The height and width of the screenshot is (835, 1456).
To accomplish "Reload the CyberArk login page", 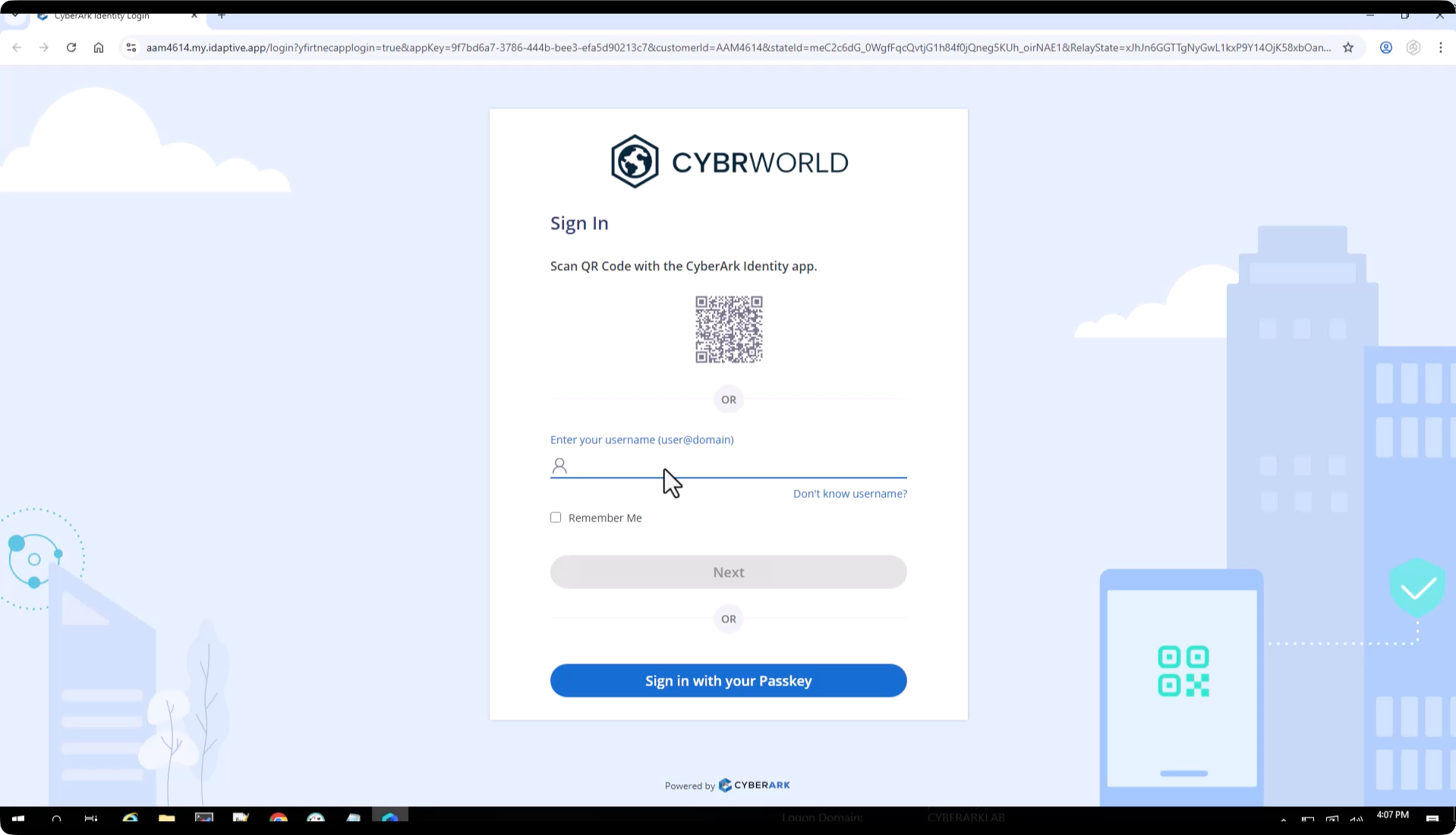I will point(71,47).
